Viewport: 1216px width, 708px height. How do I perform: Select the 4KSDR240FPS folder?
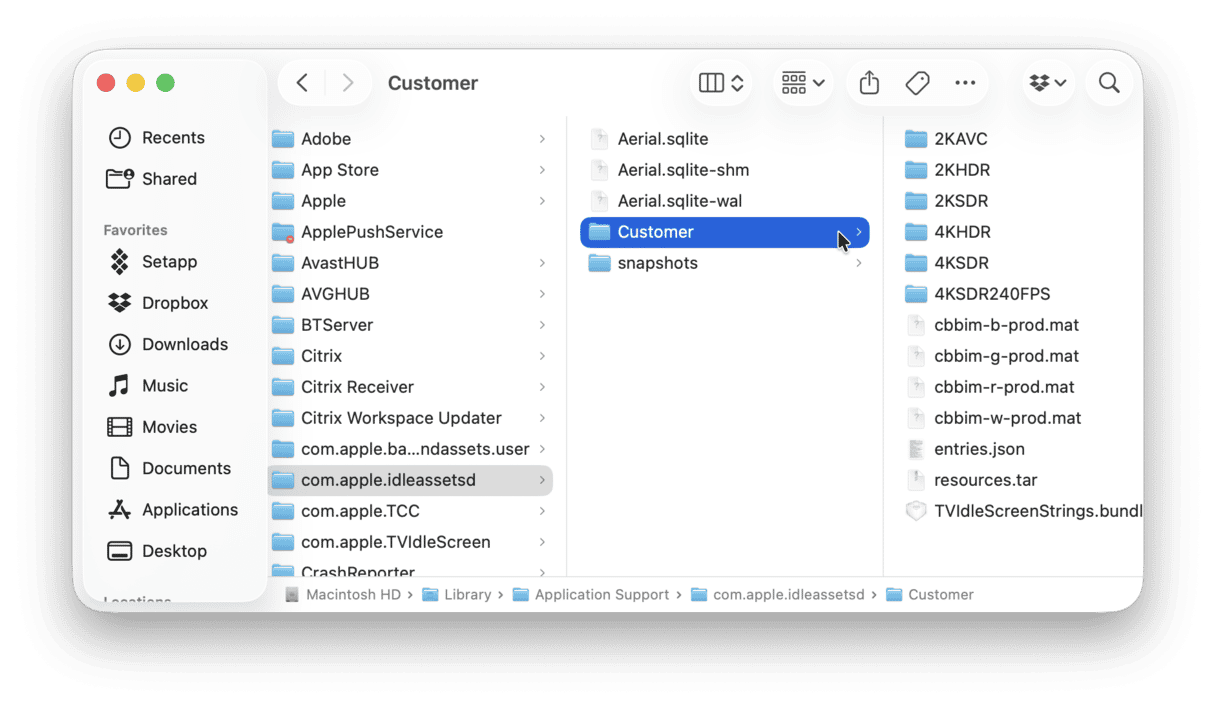(991, 294)
